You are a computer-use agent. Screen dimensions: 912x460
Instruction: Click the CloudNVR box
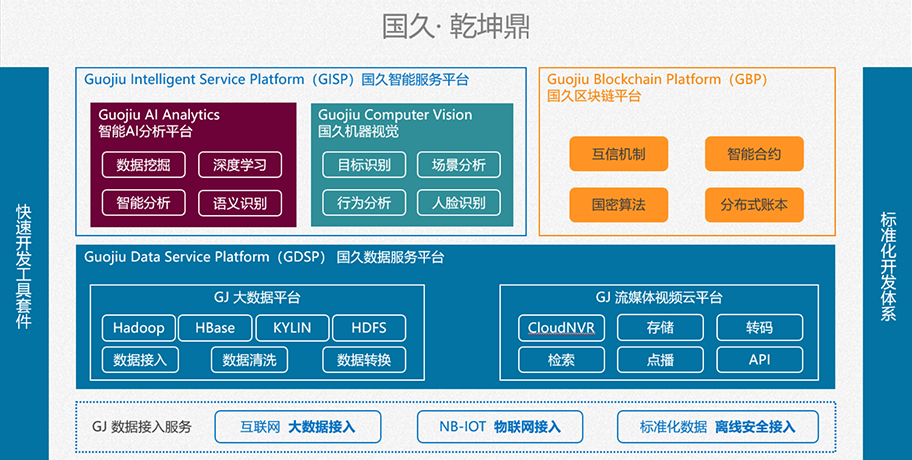point(562,328)
